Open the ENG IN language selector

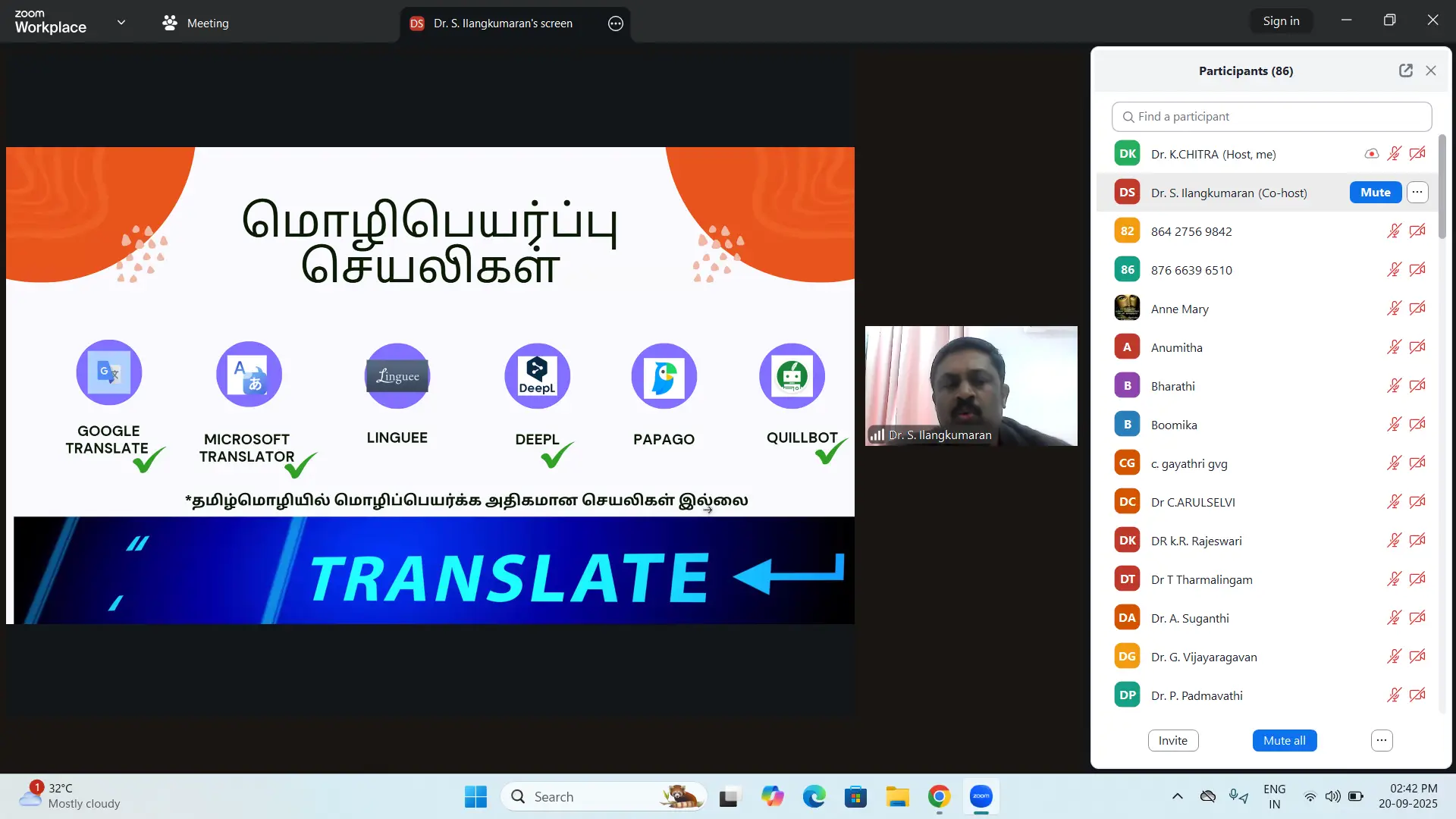[1274, 796]
